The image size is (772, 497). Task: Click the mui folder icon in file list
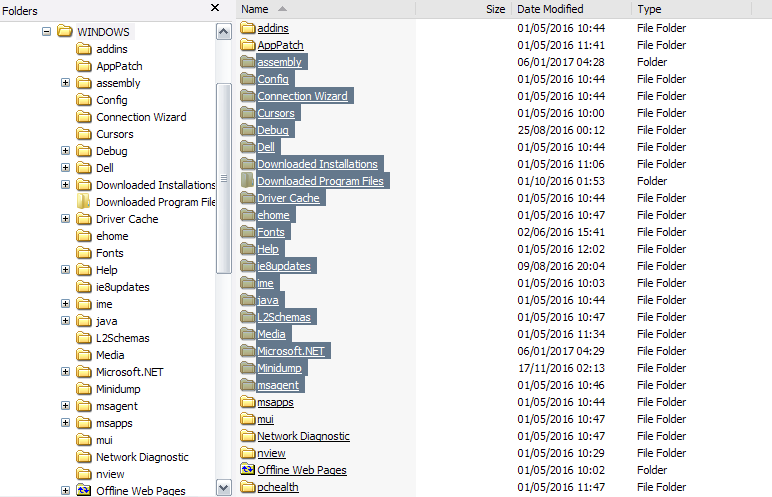(248, 419)
